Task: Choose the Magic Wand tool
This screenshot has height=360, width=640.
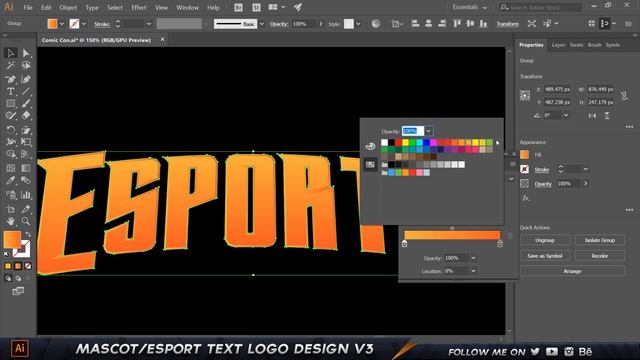Action: [11, 65]
